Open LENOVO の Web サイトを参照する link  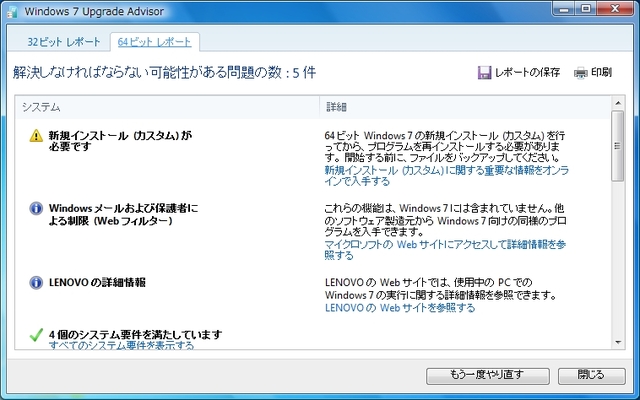[x=400, y=308]
